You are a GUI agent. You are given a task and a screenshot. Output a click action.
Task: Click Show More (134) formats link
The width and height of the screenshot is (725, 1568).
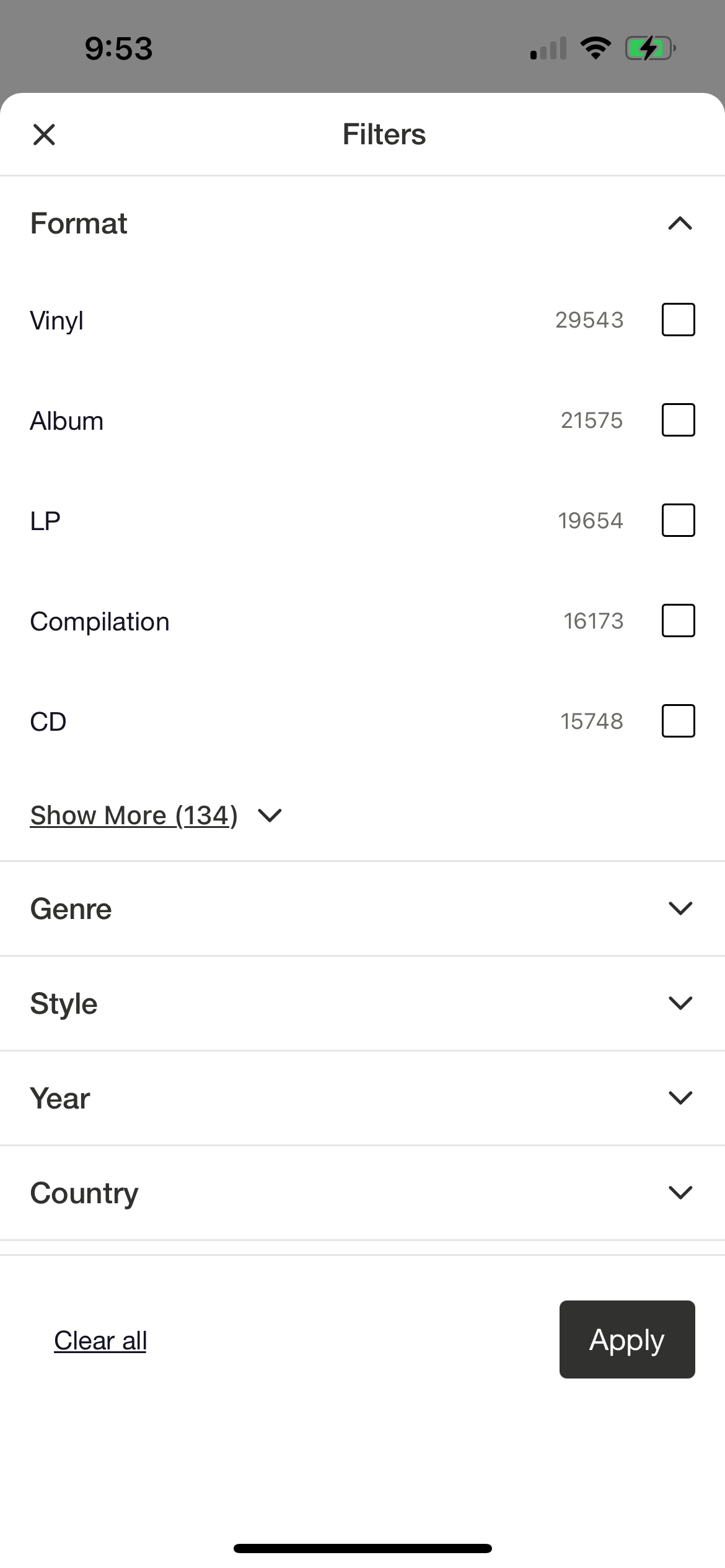pos(134,816)
